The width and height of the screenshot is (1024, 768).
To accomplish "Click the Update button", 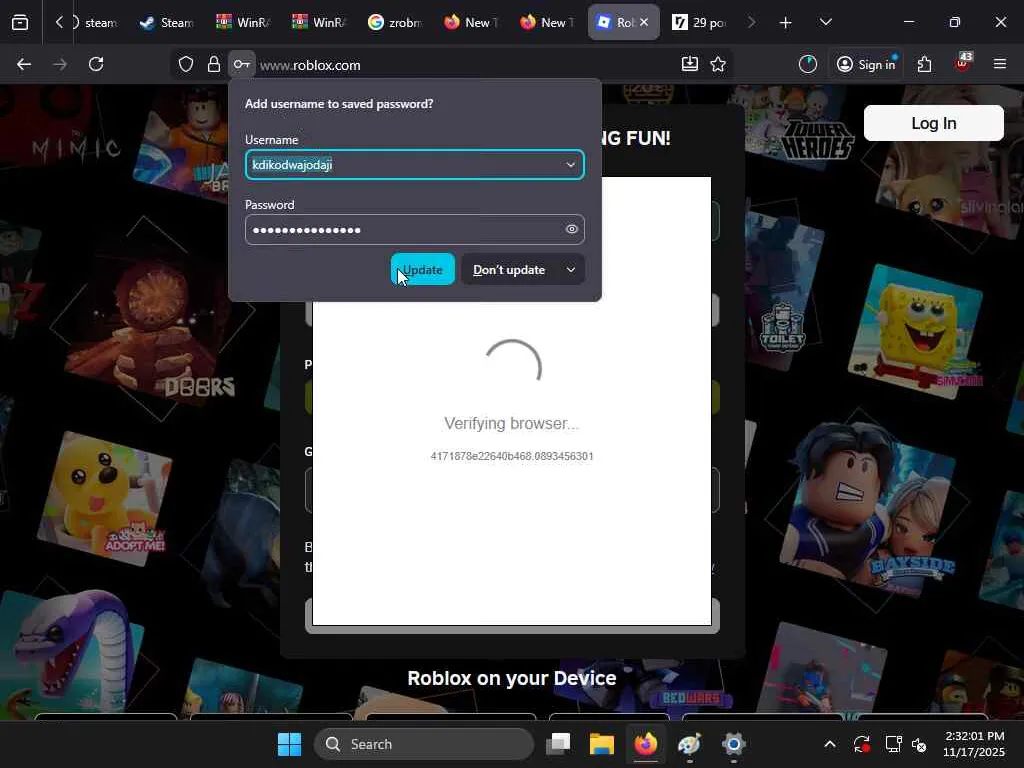I will [423, 270].
